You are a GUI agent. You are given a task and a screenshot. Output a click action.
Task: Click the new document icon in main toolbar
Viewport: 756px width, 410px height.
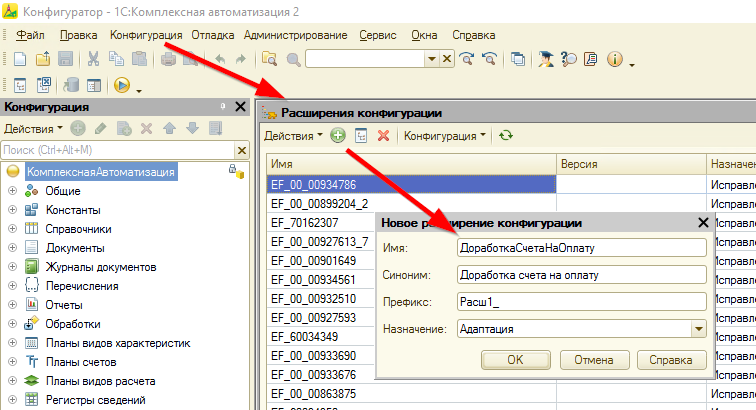click(20, 59)
